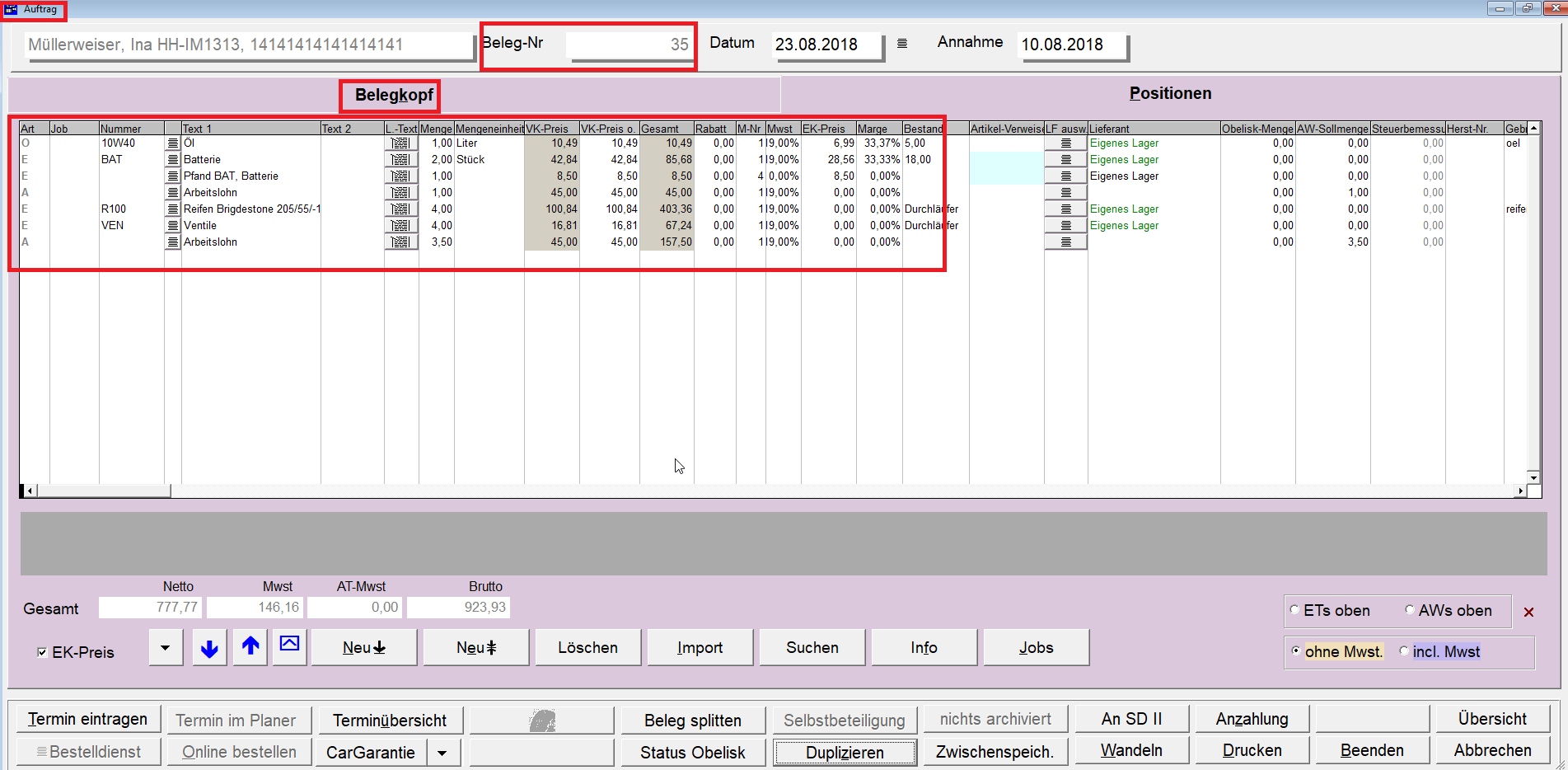Switch to the Belegkopf tab
The image size is (1568, 770).
(394, 95)
